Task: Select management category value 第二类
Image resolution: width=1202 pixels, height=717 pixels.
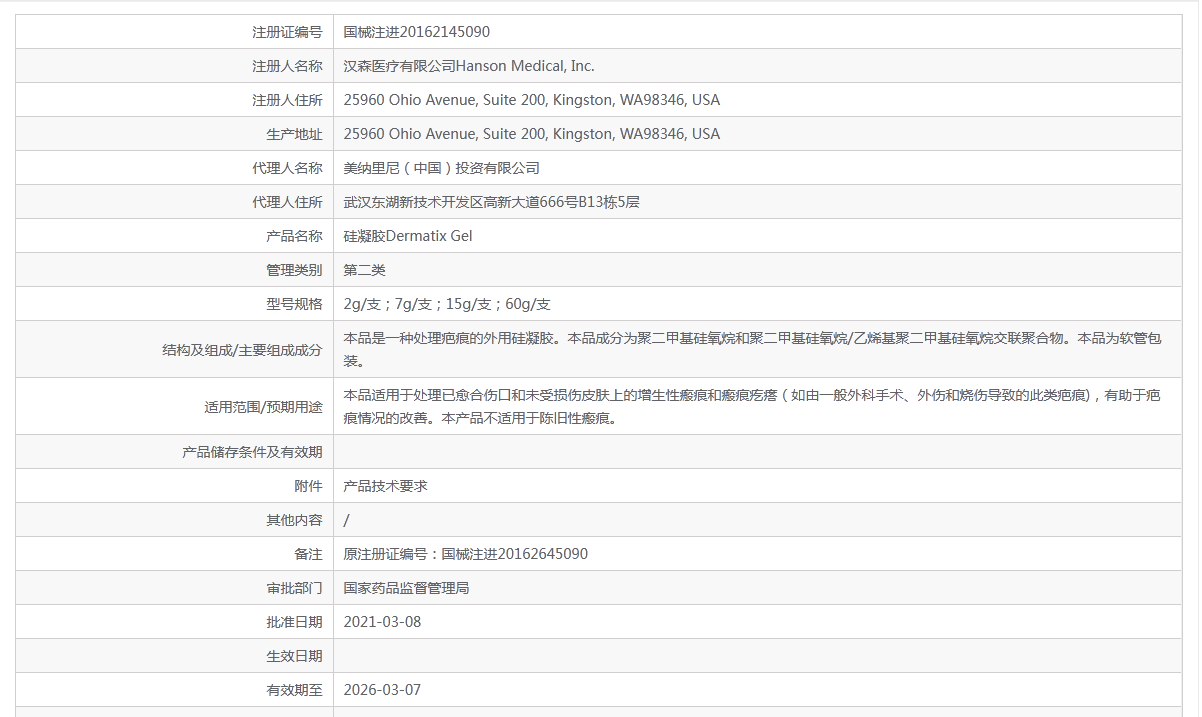Action: (x=365, y=270)
